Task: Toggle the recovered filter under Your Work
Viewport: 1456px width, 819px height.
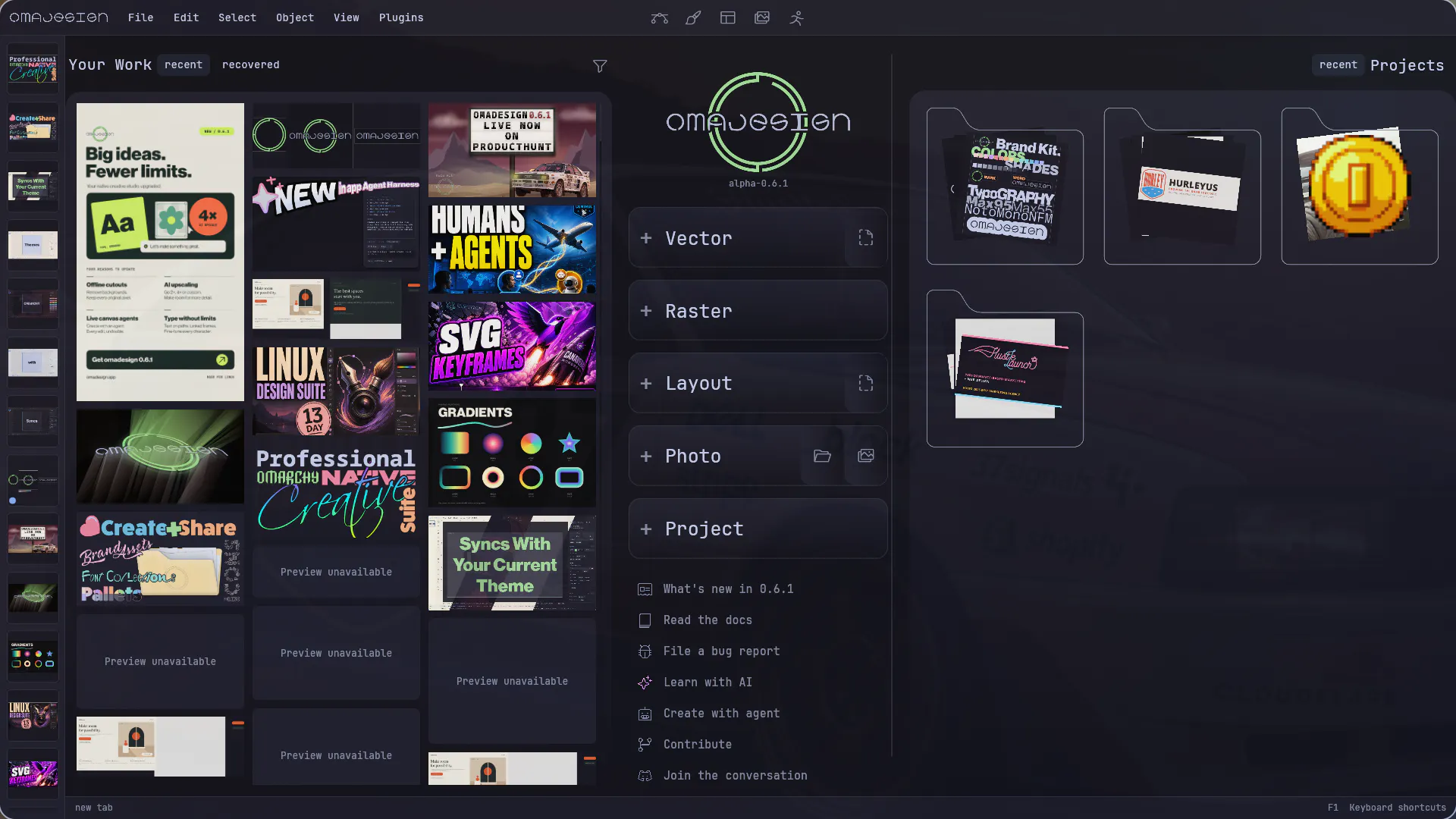Action: (x=251, y=65)
